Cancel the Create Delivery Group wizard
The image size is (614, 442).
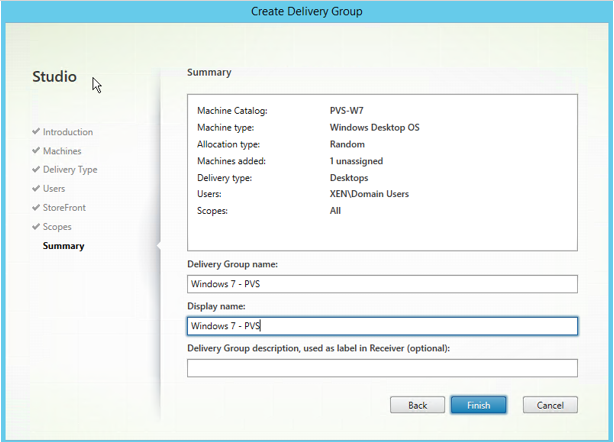550,405
